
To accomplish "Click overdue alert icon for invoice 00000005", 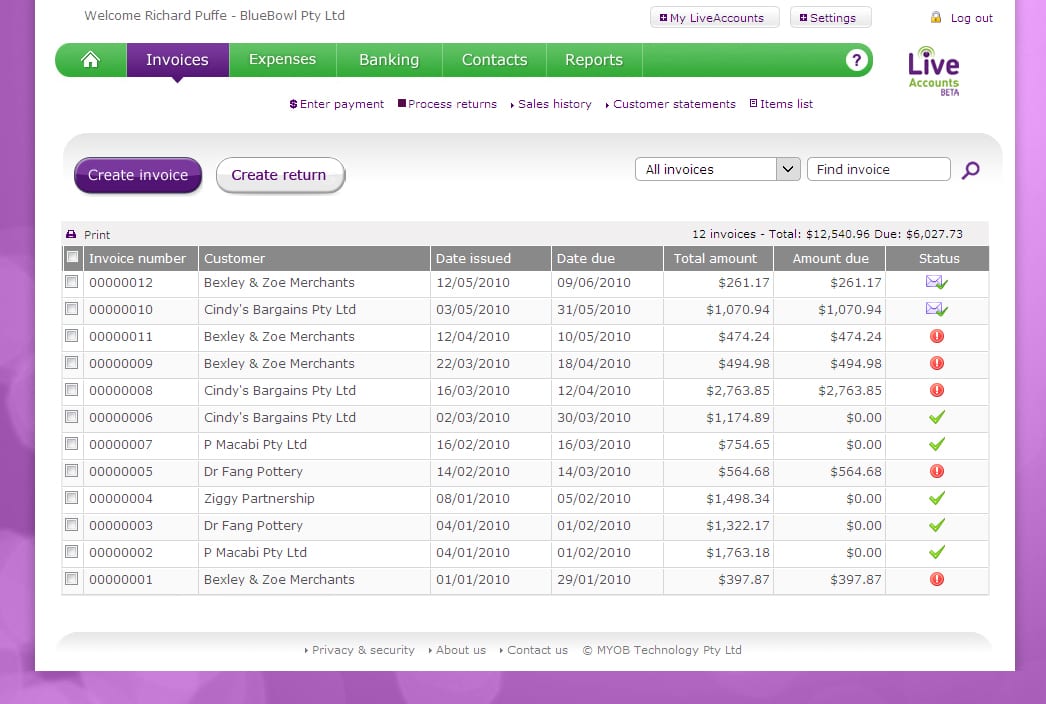I will click(x=937, y=471).
